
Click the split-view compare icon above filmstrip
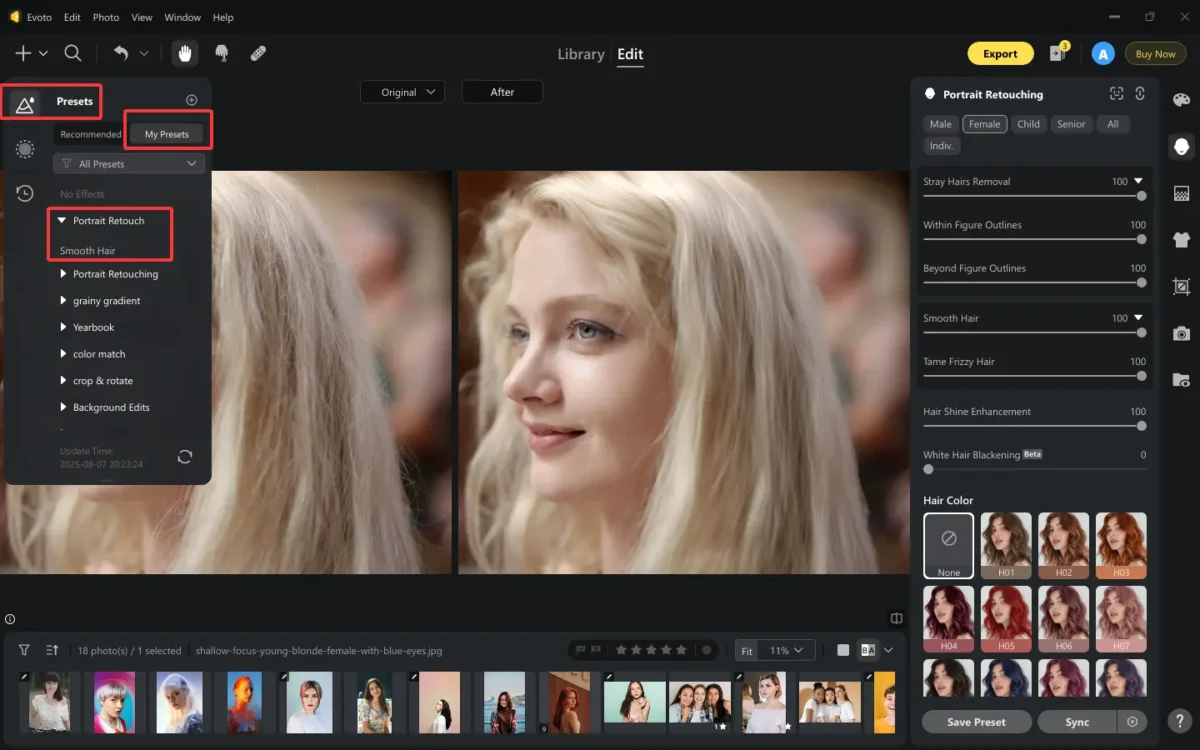[897, 619]
